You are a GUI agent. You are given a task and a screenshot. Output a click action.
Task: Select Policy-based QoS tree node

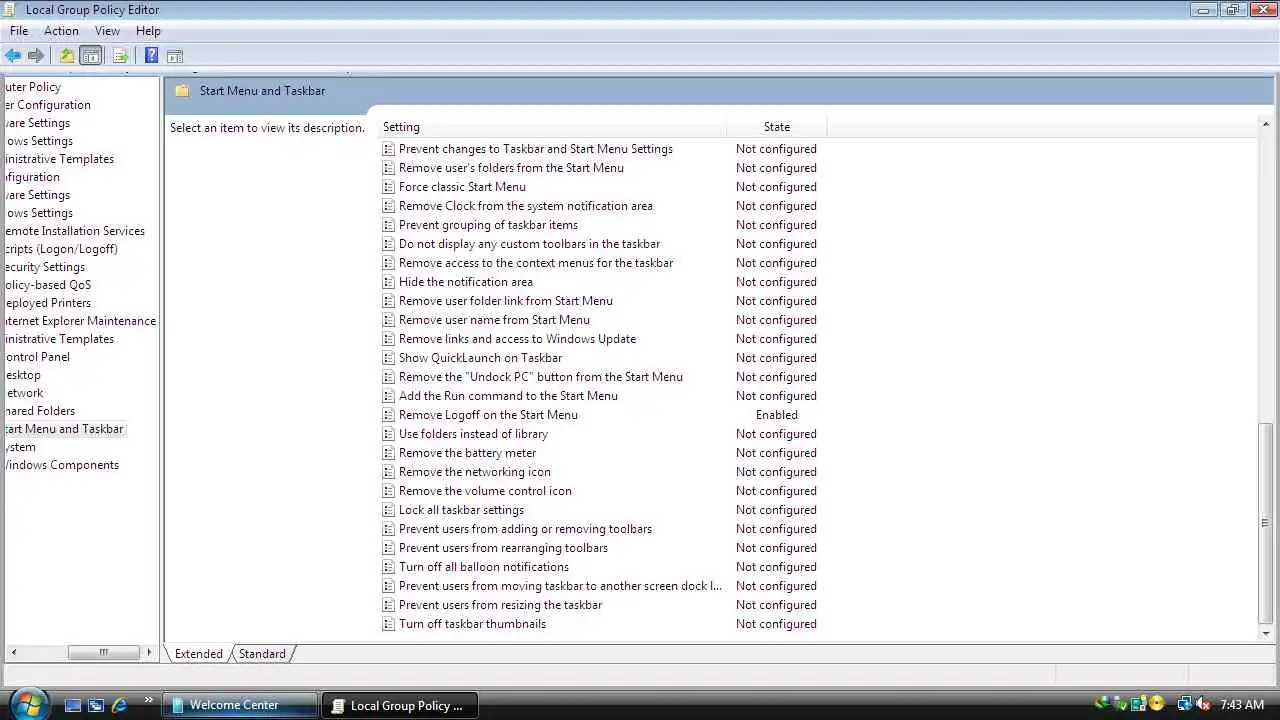[47, 285]
